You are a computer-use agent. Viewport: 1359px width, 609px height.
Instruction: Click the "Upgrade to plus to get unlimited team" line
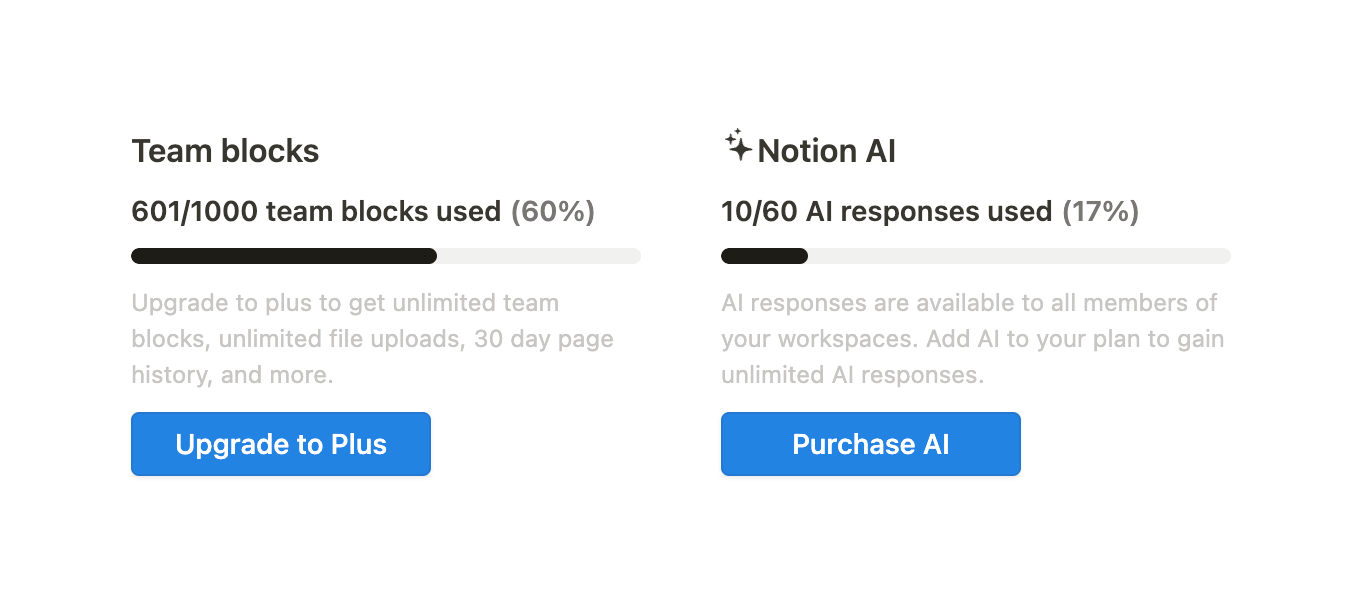point(345,303)
